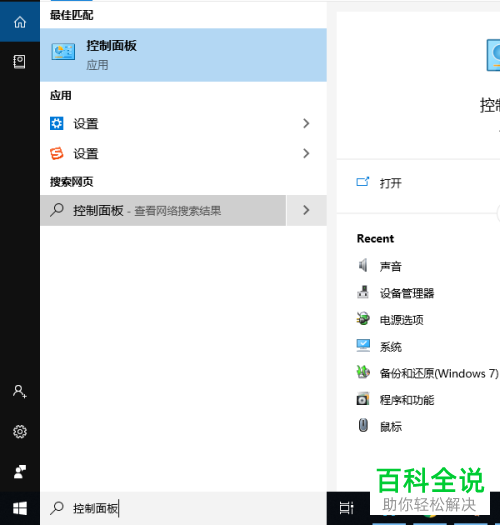Click the orange Sogou settings icon
Screen dimensions: 500x525
click(57, 153)
